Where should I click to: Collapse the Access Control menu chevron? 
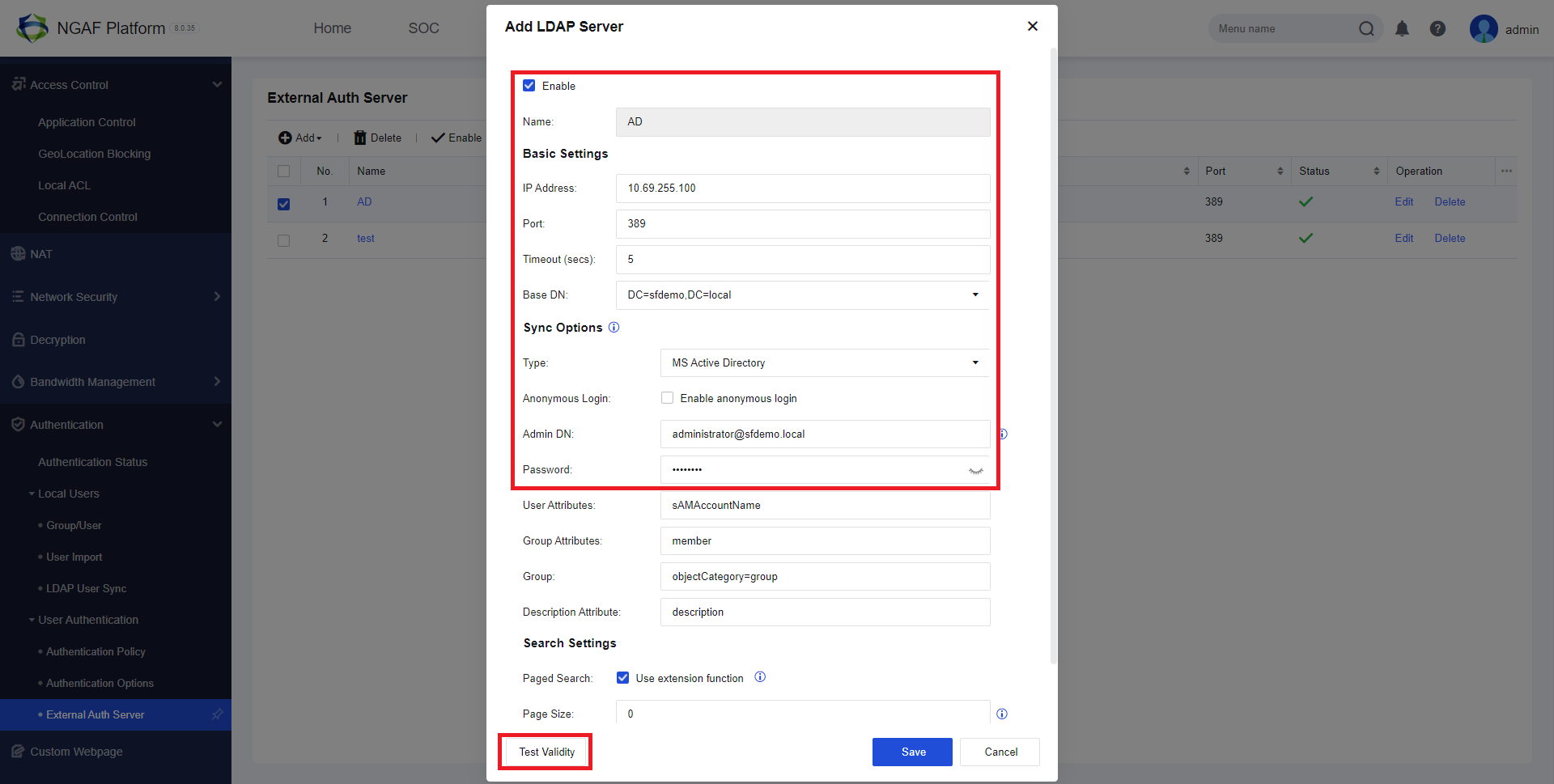click(217, 84)
